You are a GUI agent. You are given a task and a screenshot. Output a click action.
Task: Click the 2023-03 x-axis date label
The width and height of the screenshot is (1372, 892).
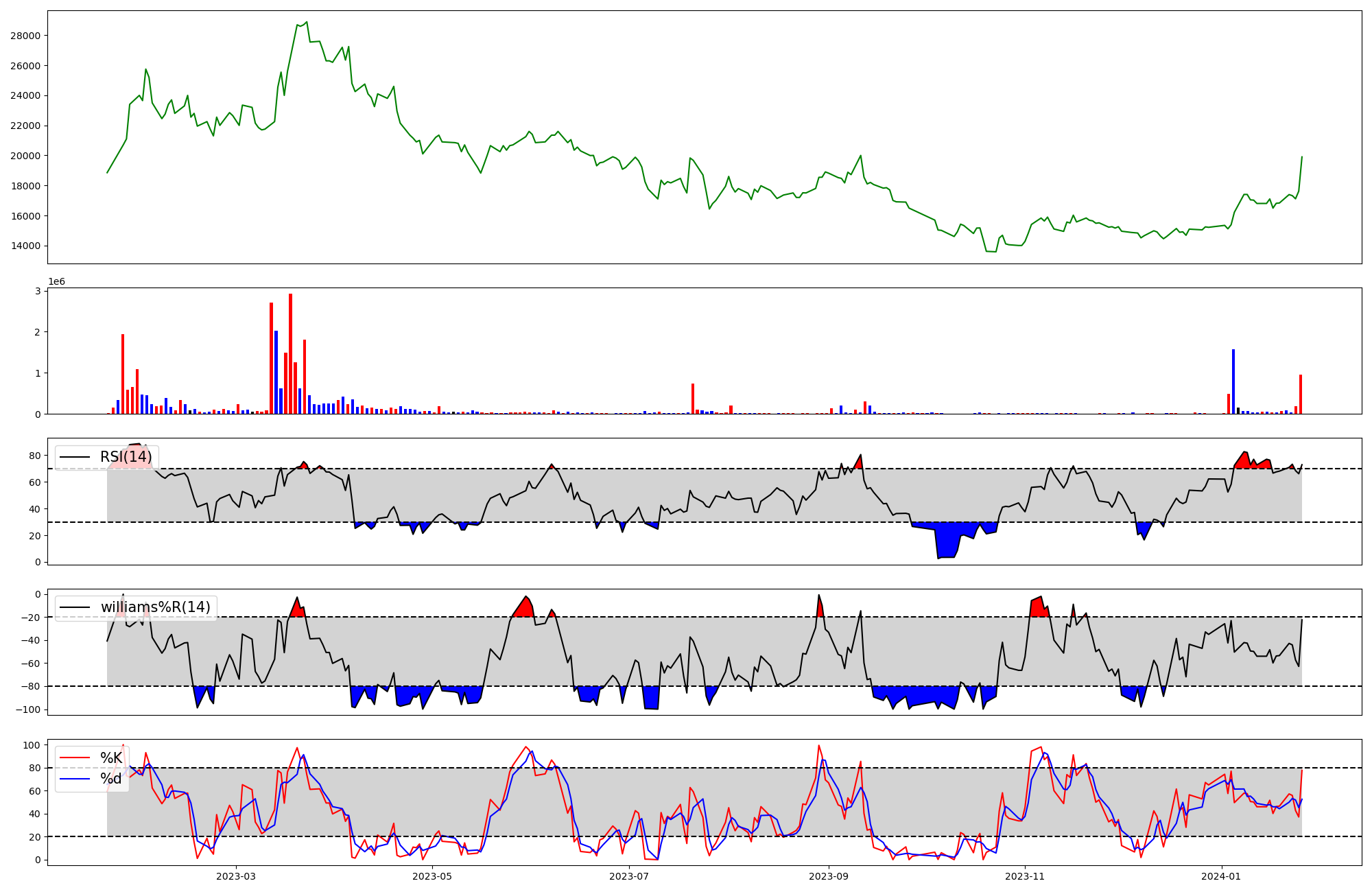click(235, 876)
